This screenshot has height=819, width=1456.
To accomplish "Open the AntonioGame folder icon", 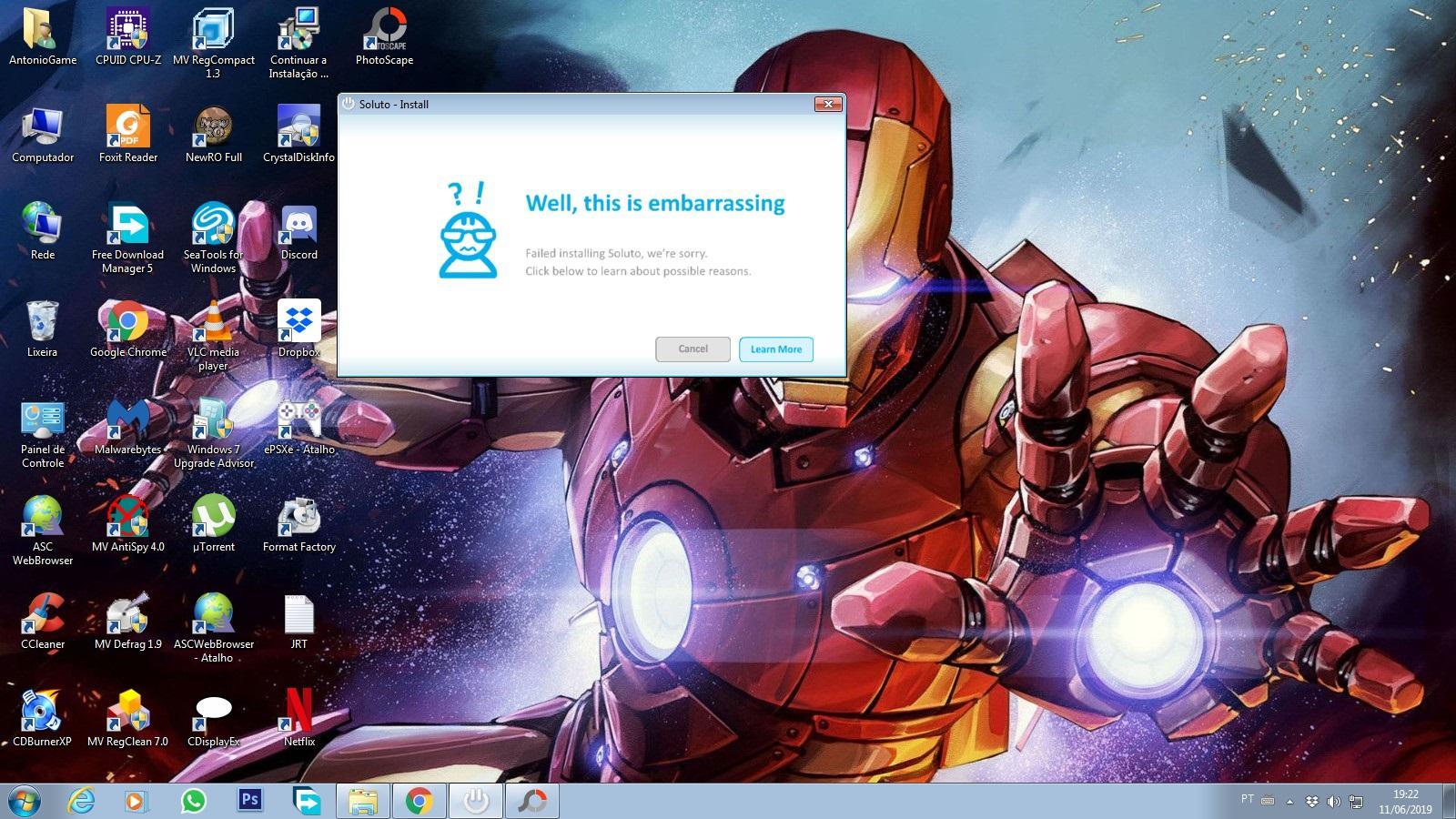I will 43,36.
